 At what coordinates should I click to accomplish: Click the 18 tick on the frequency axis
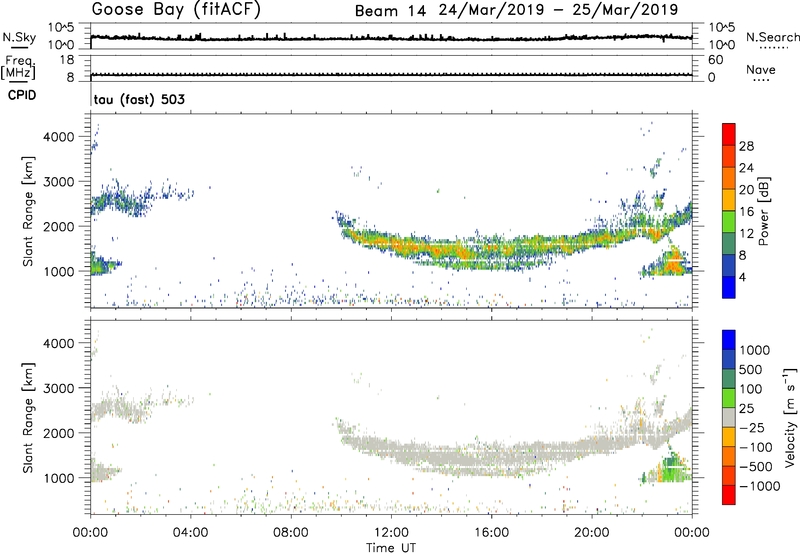(67, 60)
